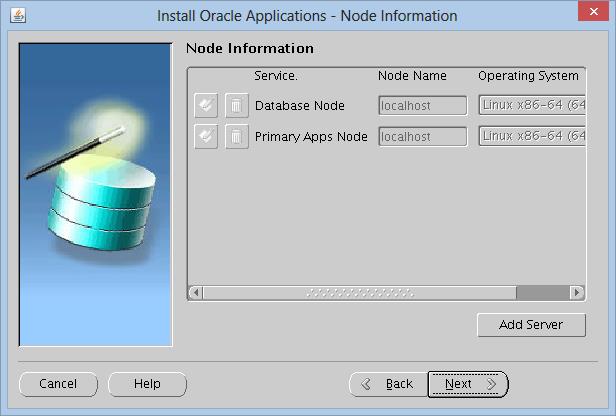Click the Node Name column header
616x416 pixels.
(412, 75)
